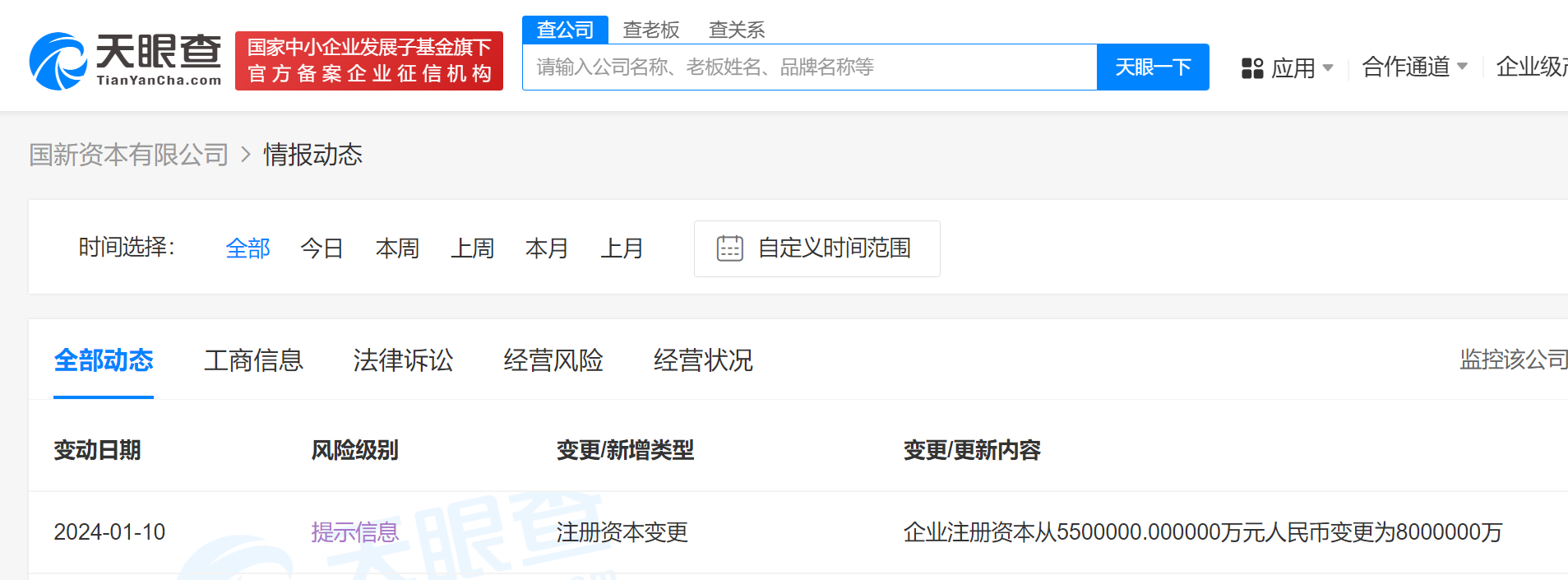The height and width of the screenshot is (580, 1568).
Task: Switch to the 全部动态 tab
Action: [x=104, y=360]
